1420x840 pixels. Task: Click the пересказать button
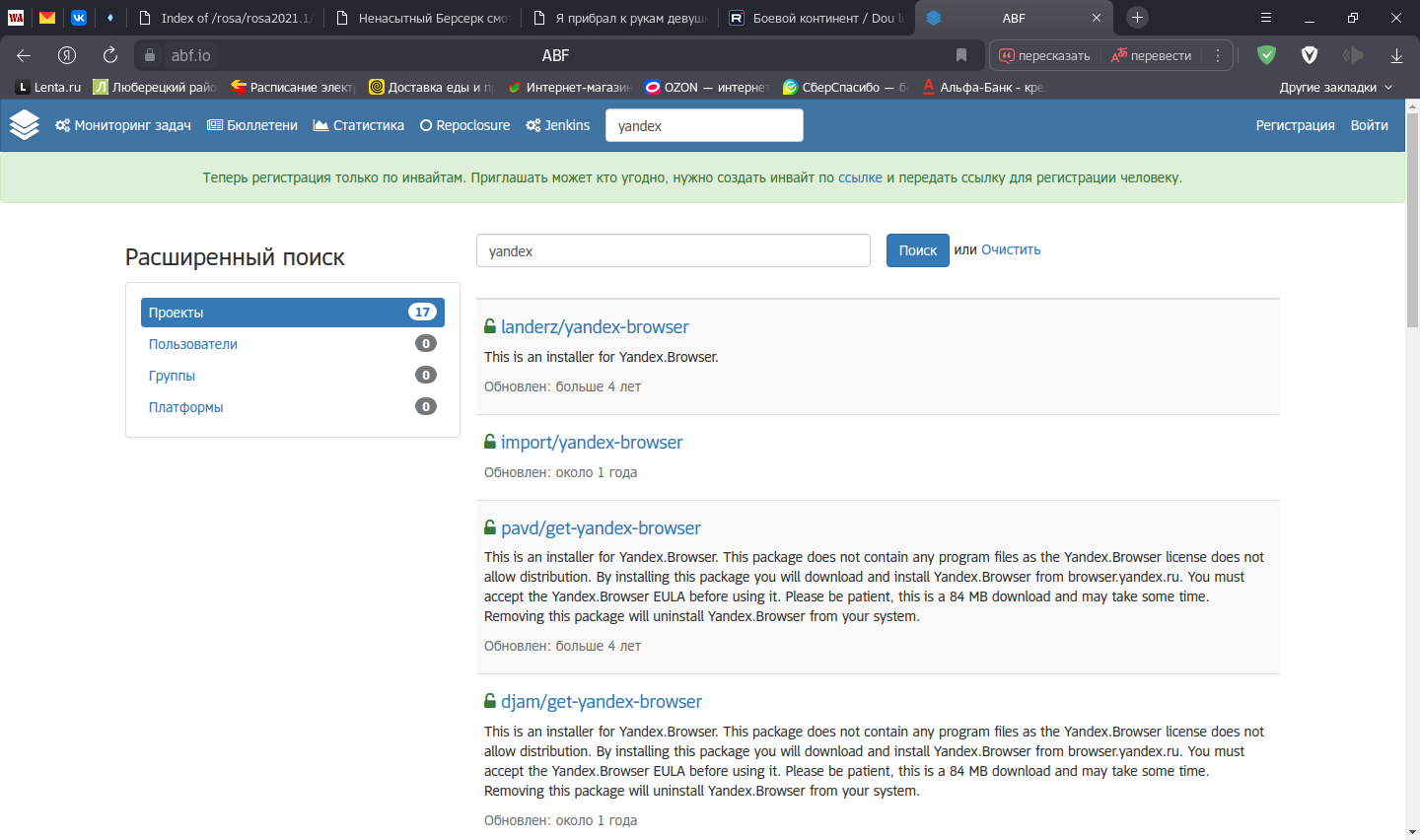point(1045,55)
